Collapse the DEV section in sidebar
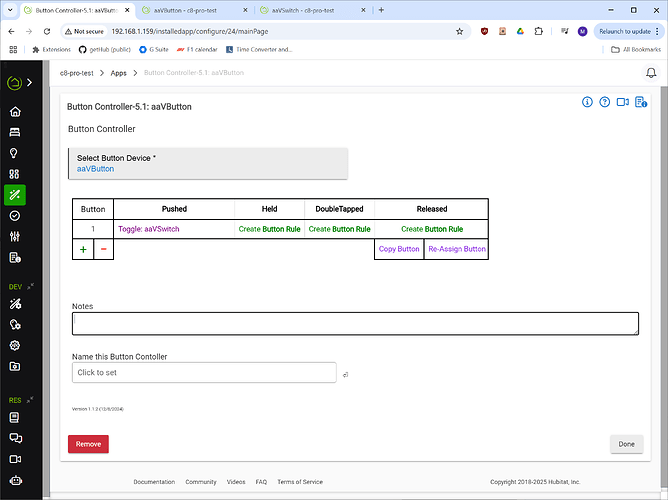The width and height of the screenshot is (668, 500). tap(30, 287)
